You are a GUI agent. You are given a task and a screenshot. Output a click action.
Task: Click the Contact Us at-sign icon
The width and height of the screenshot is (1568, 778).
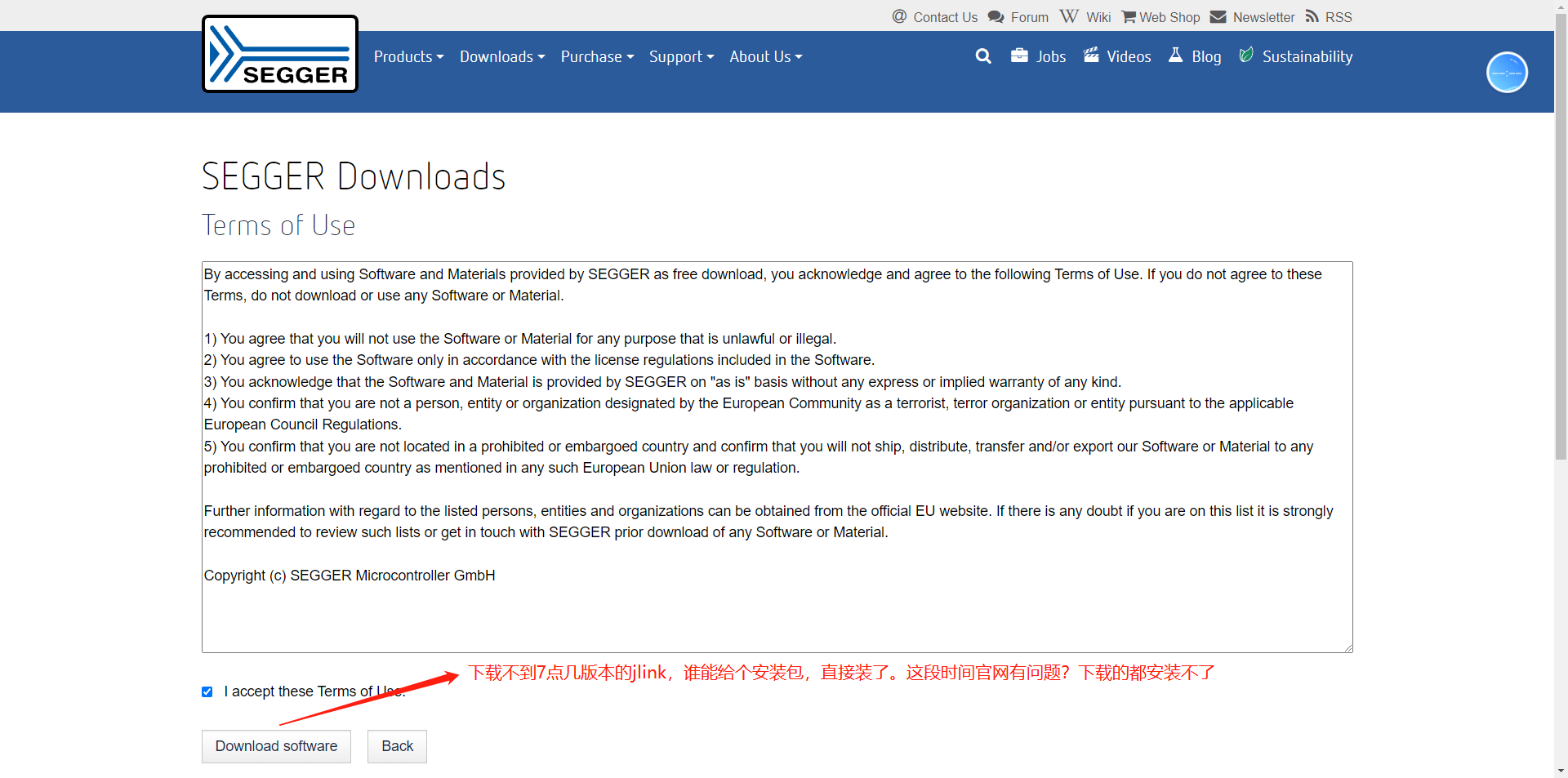click(899, 16)
